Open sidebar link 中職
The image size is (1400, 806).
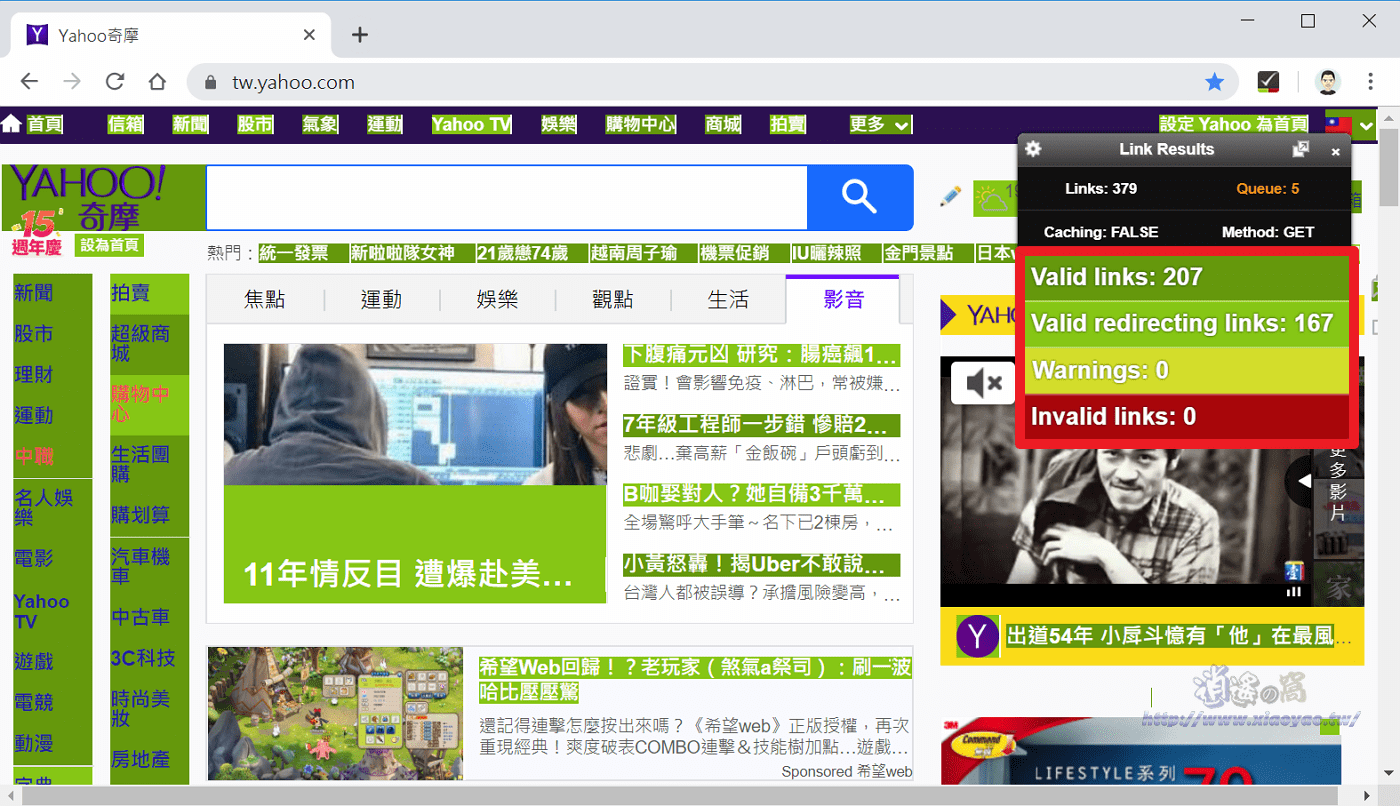pyautogui.click(x=34, y=457)
